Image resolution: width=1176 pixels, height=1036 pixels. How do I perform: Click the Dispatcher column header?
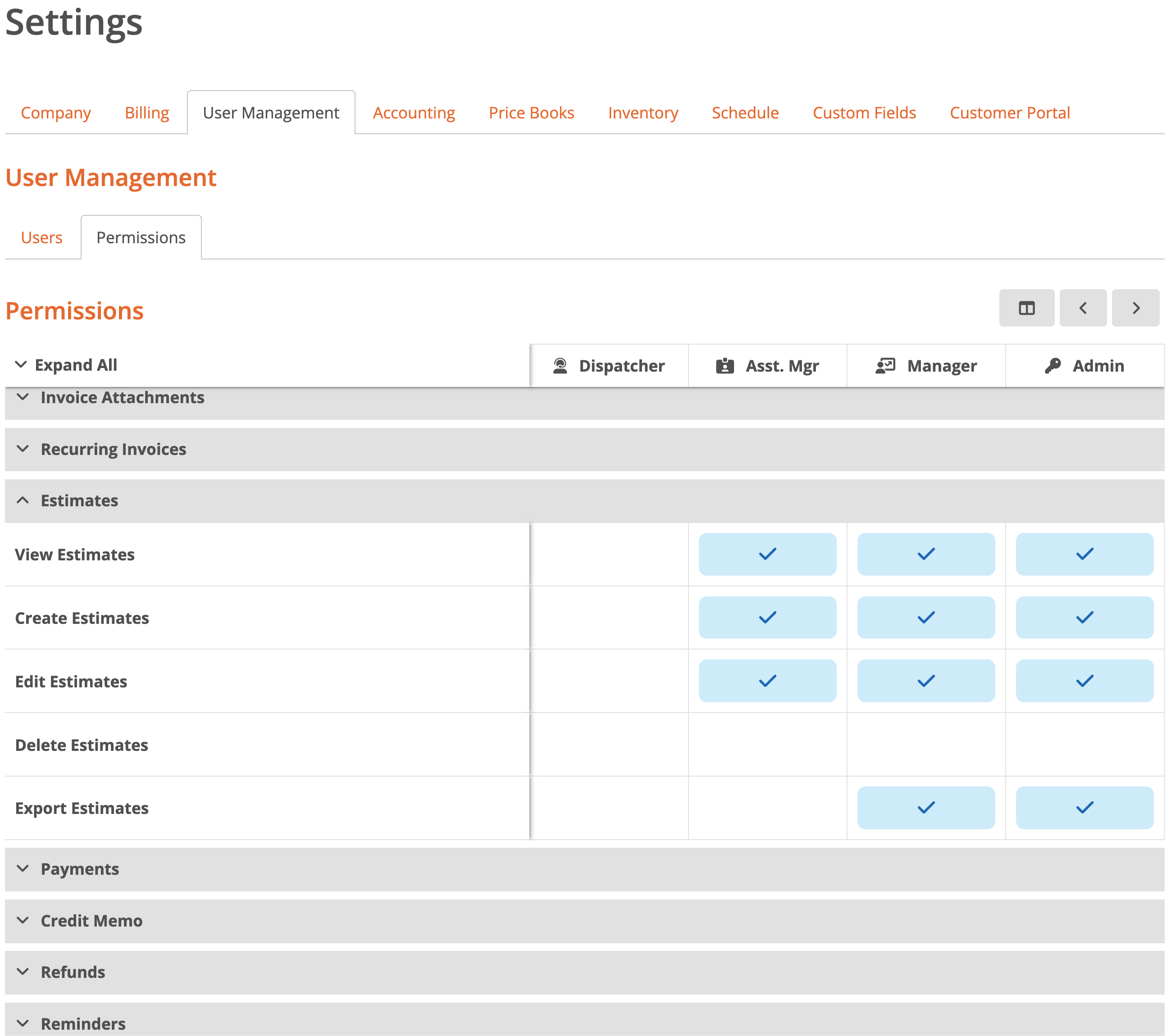609,366
